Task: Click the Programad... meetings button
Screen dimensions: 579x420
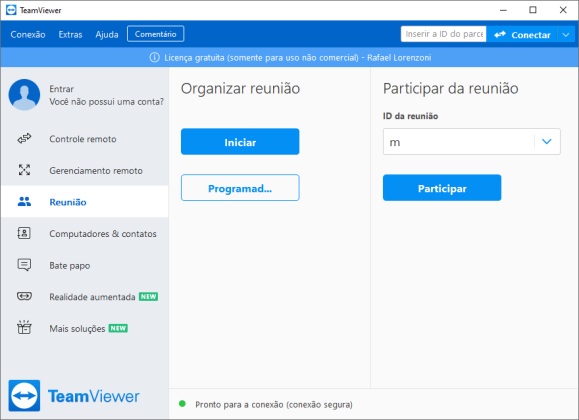Action: [240, 188]
